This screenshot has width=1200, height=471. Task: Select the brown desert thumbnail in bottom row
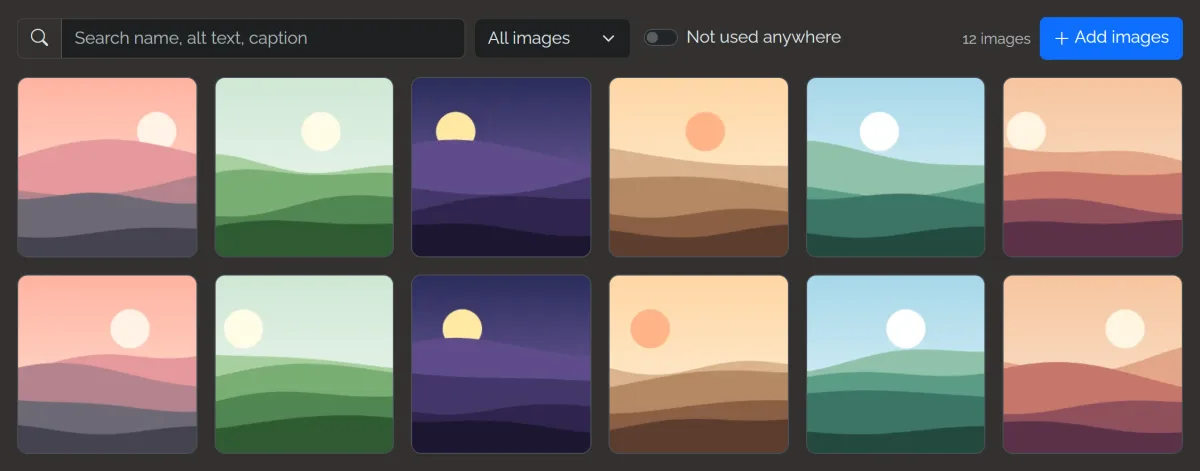coord(698,365)
